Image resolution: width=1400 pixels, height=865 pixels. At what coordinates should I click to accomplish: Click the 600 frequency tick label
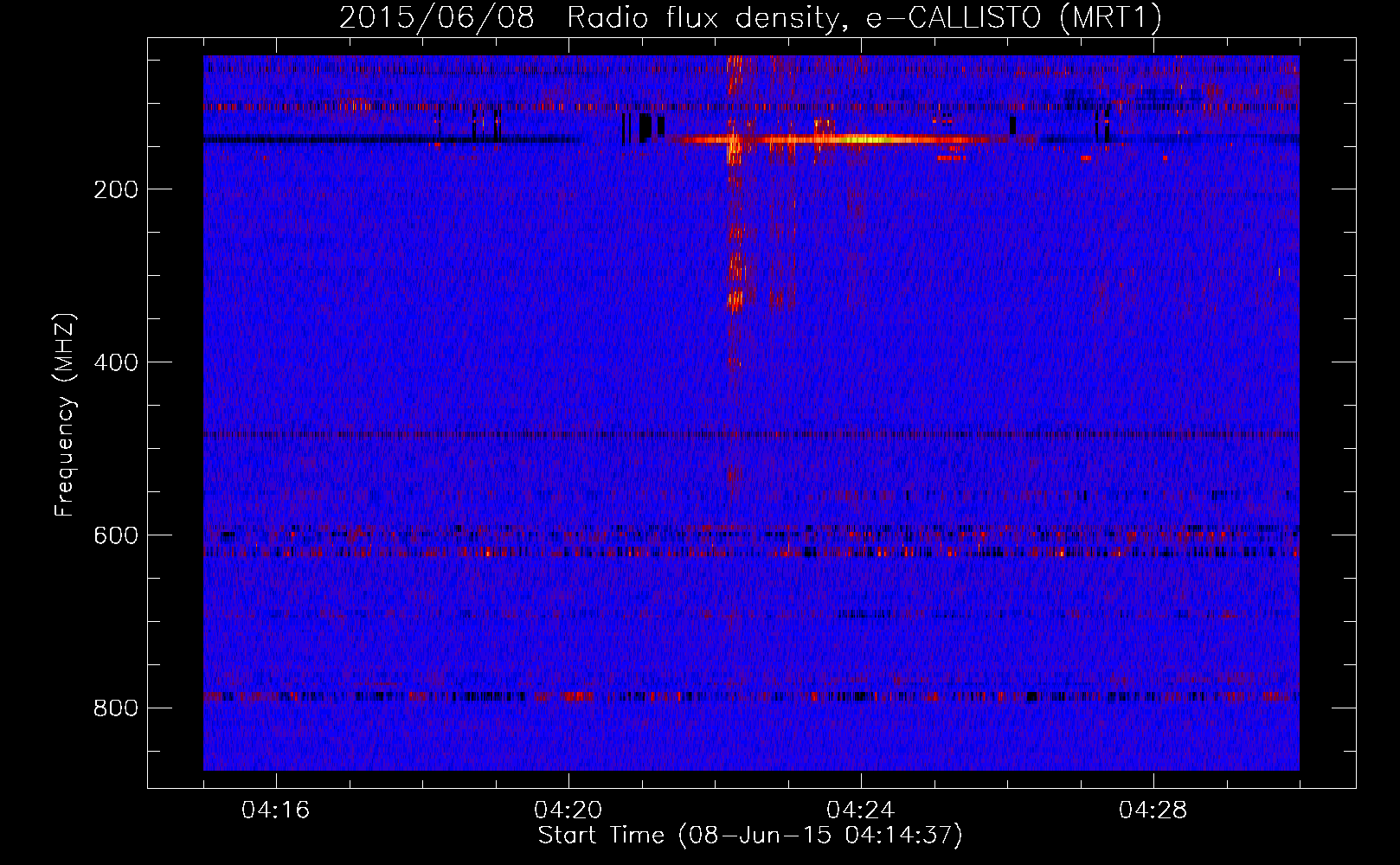pyautogui.click(x=116, y=535)
